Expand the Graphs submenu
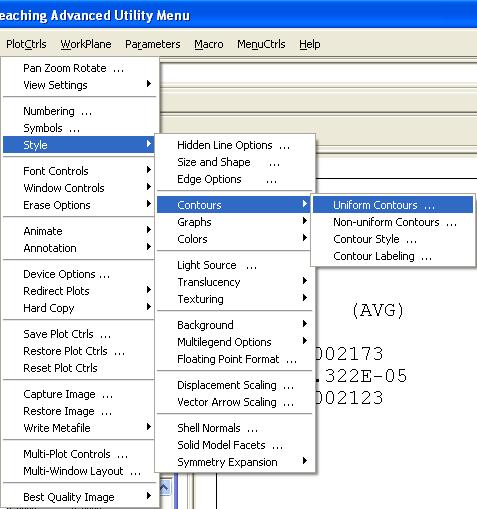Image resolution: width=477 pixels, height=509 pixels. [x=235, y=222]
